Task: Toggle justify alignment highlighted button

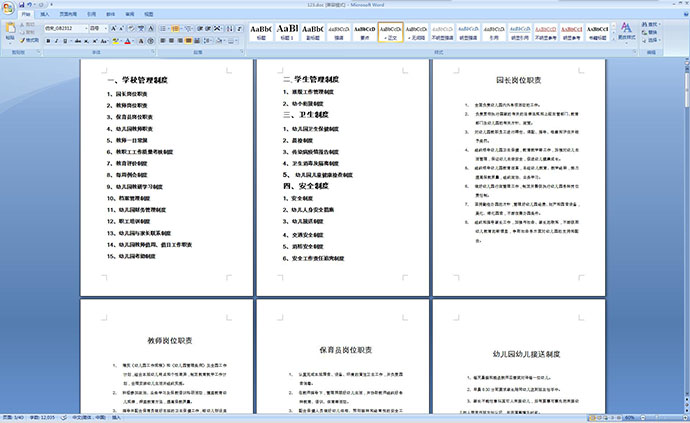Action: (x=188, y=41)
